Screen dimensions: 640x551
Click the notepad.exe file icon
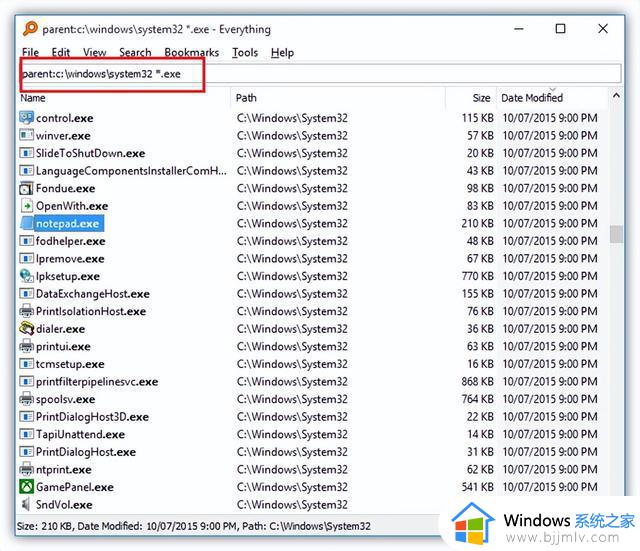tap(27, 223)
